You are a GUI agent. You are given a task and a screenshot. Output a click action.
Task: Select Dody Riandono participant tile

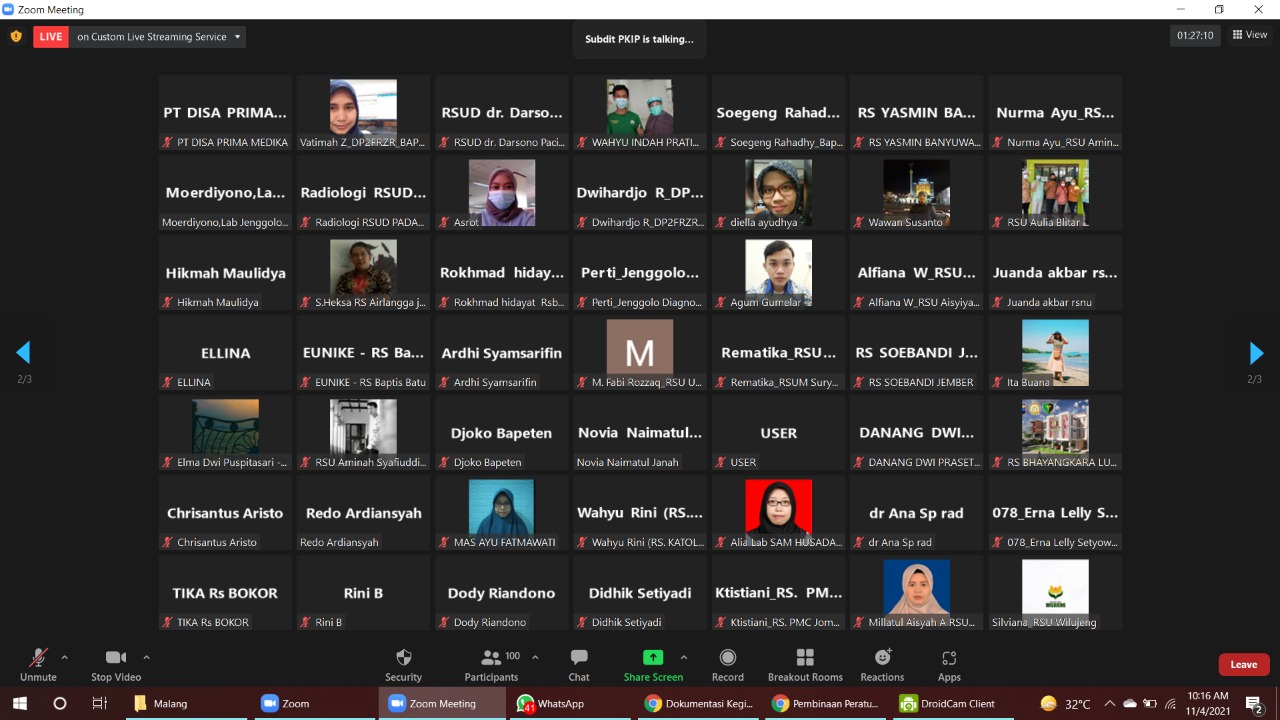(x=501, y=593)
